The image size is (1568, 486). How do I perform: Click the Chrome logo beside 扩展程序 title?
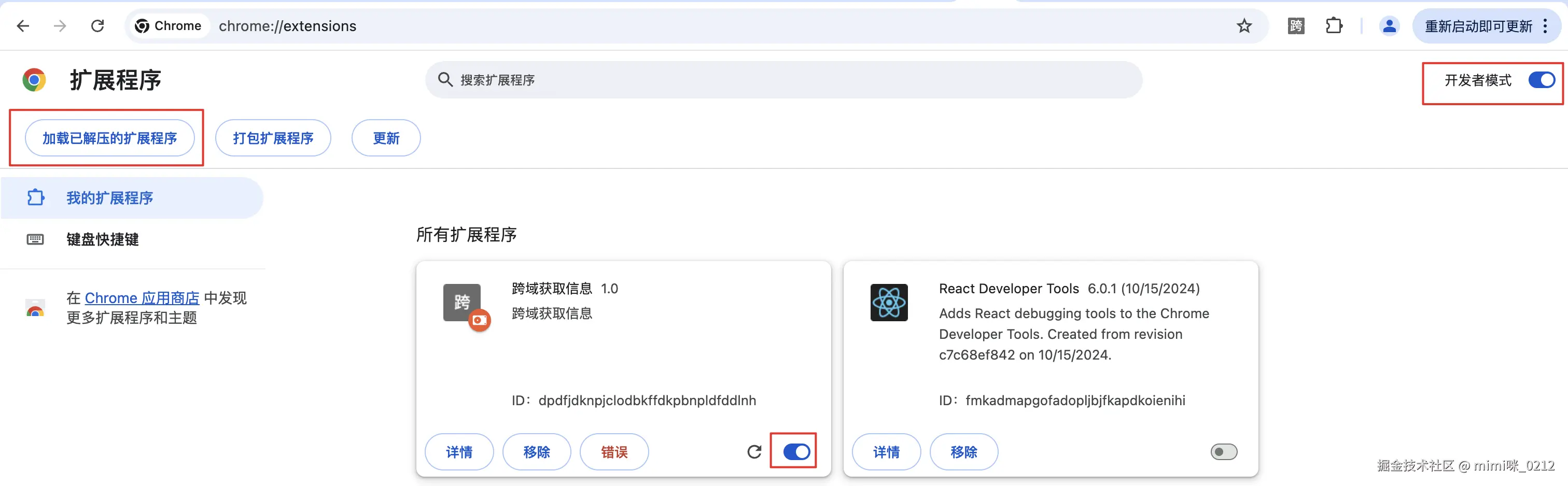tap(34, 80)
